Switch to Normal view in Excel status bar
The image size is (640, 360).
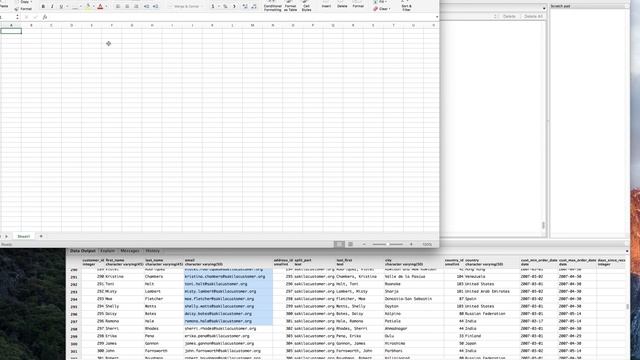point(339,244)
